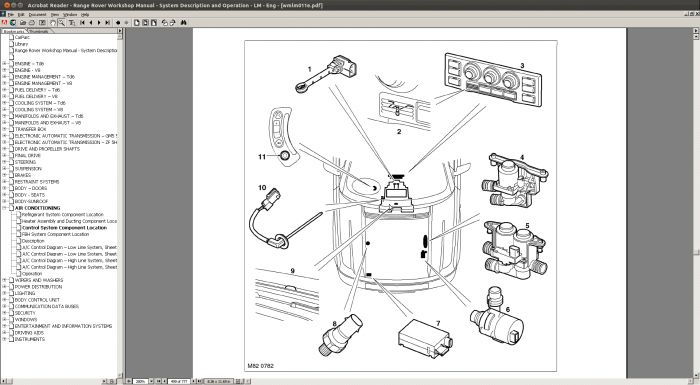Image resolution: width=700 pixels, height=385 pixels.
Task: Collapse the AIR CONDITIONING bookmark node
Action: [x=4, y=208]
